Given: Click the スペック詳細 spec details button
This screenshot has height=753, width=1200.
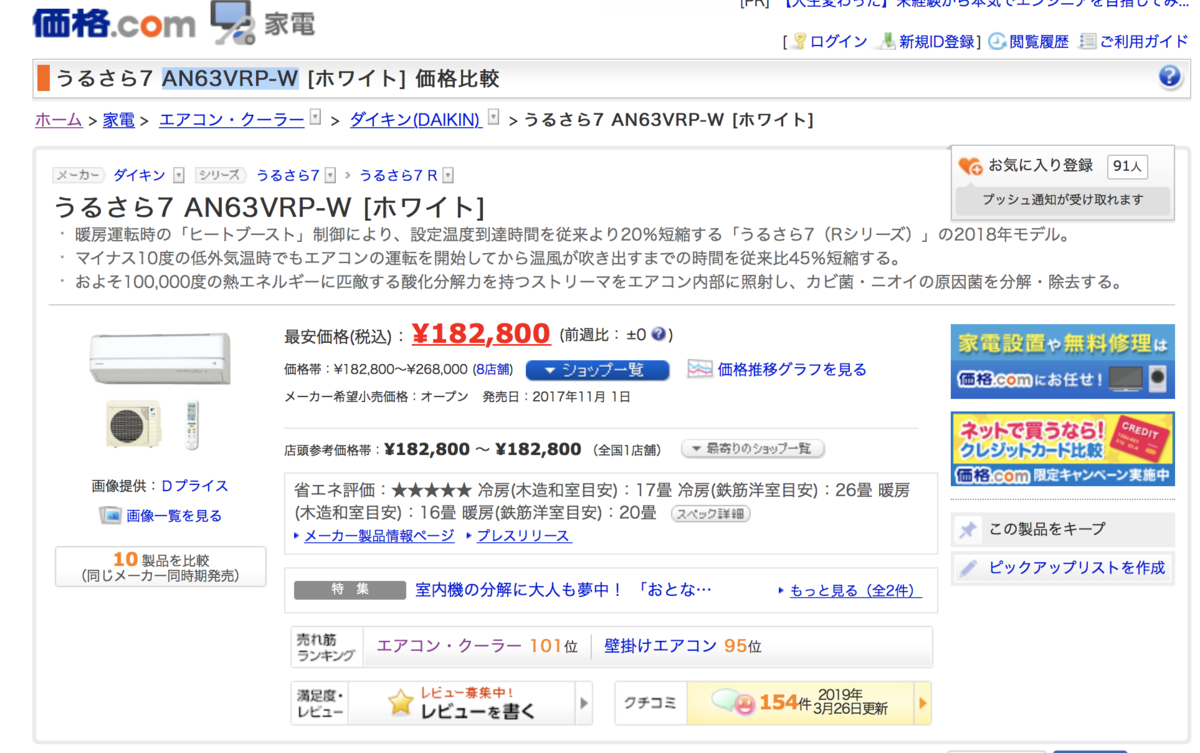Looking at the screenshot, I should click(x=710, y=514).
